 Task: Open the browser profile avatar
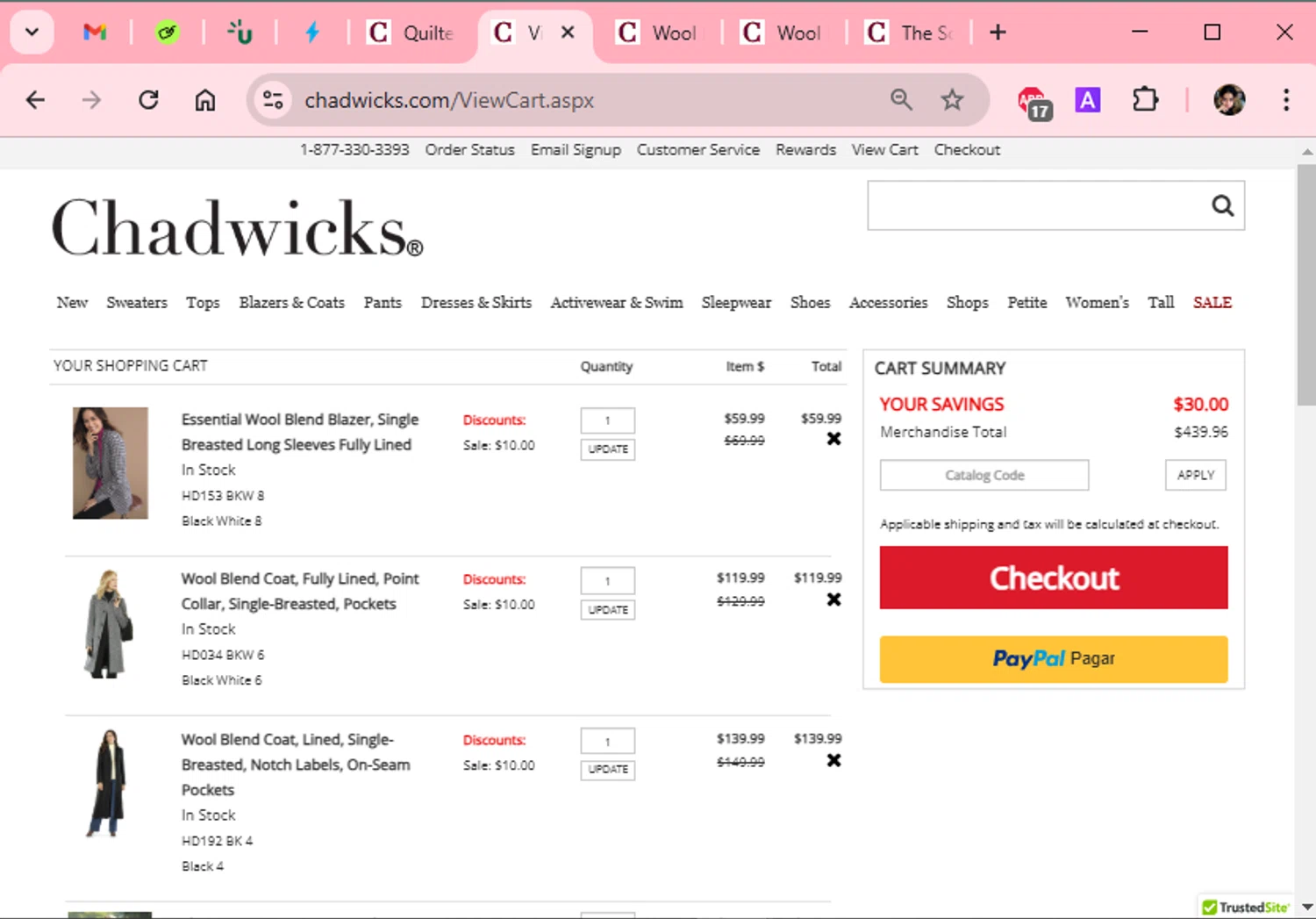[x=1229, y=100]
